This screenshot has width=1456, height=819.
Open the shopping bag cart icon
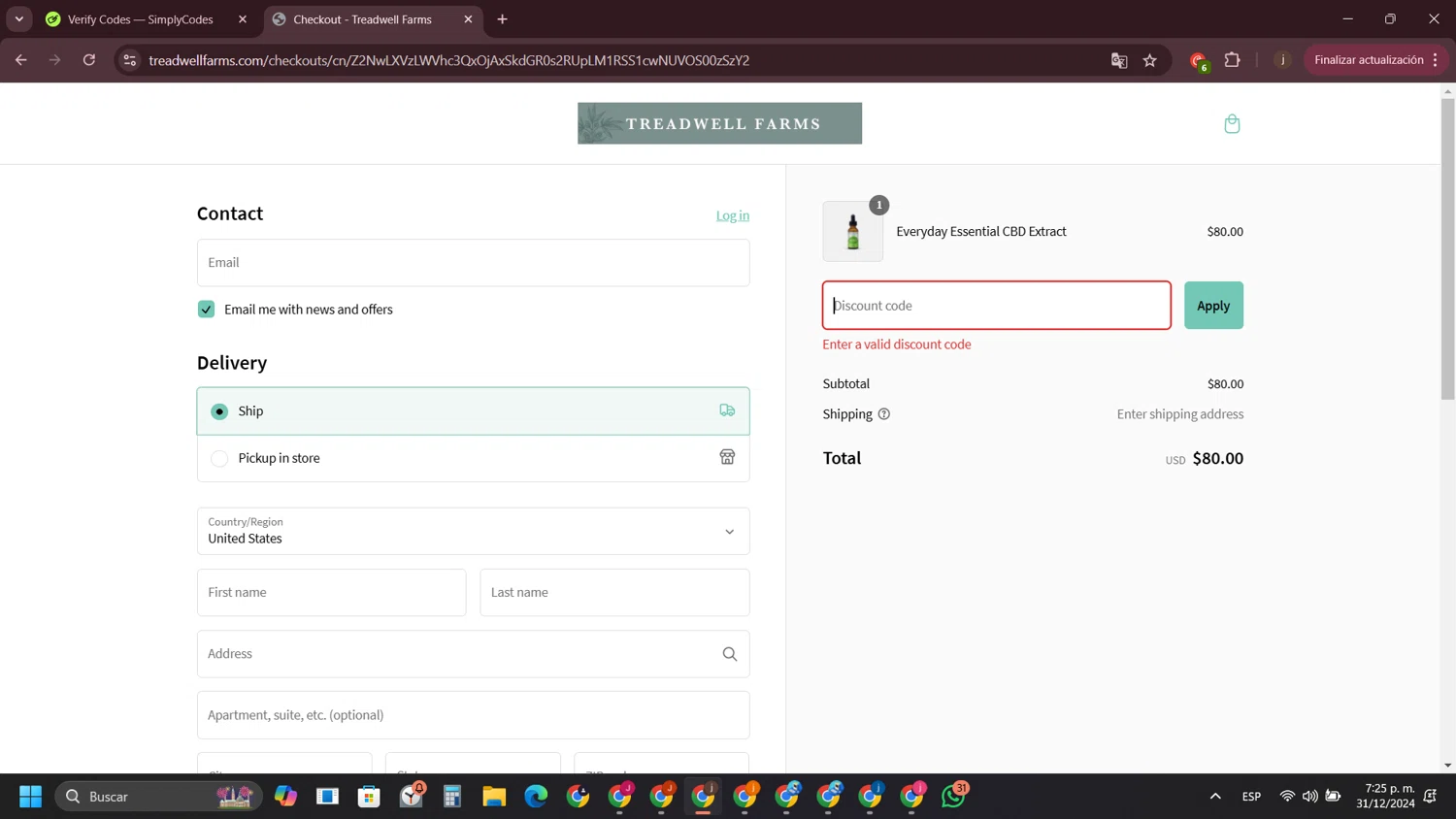[x=1232, y=123]
